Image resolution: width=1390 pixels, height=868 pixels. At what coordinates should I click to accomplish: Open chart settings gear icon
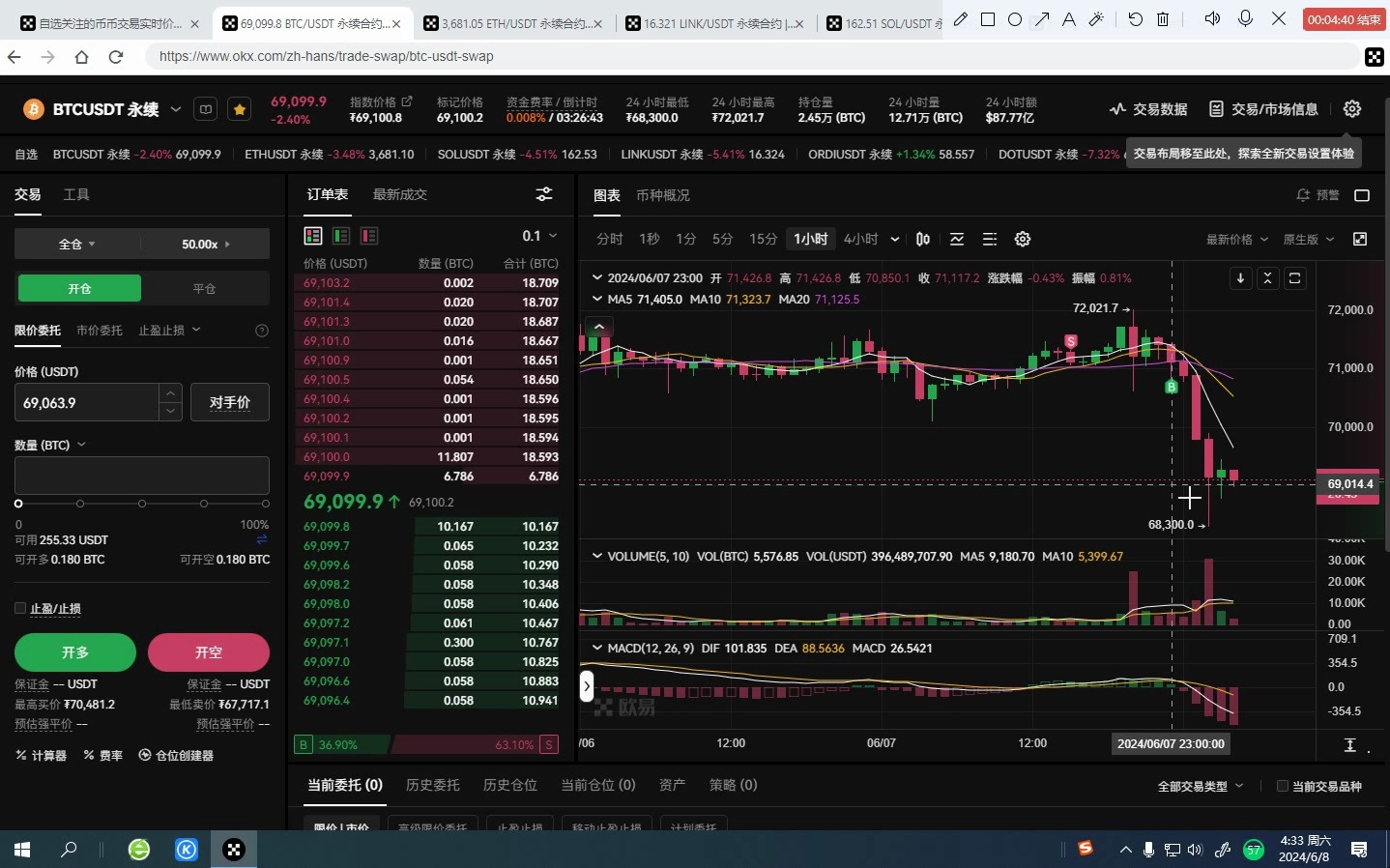[1023, 239]
